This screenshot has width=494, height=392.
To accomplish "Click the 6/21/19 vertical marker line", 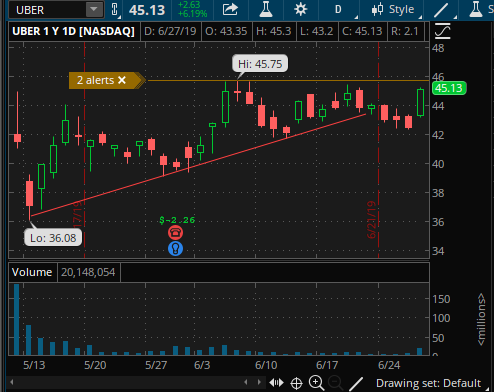I will 378,150.
